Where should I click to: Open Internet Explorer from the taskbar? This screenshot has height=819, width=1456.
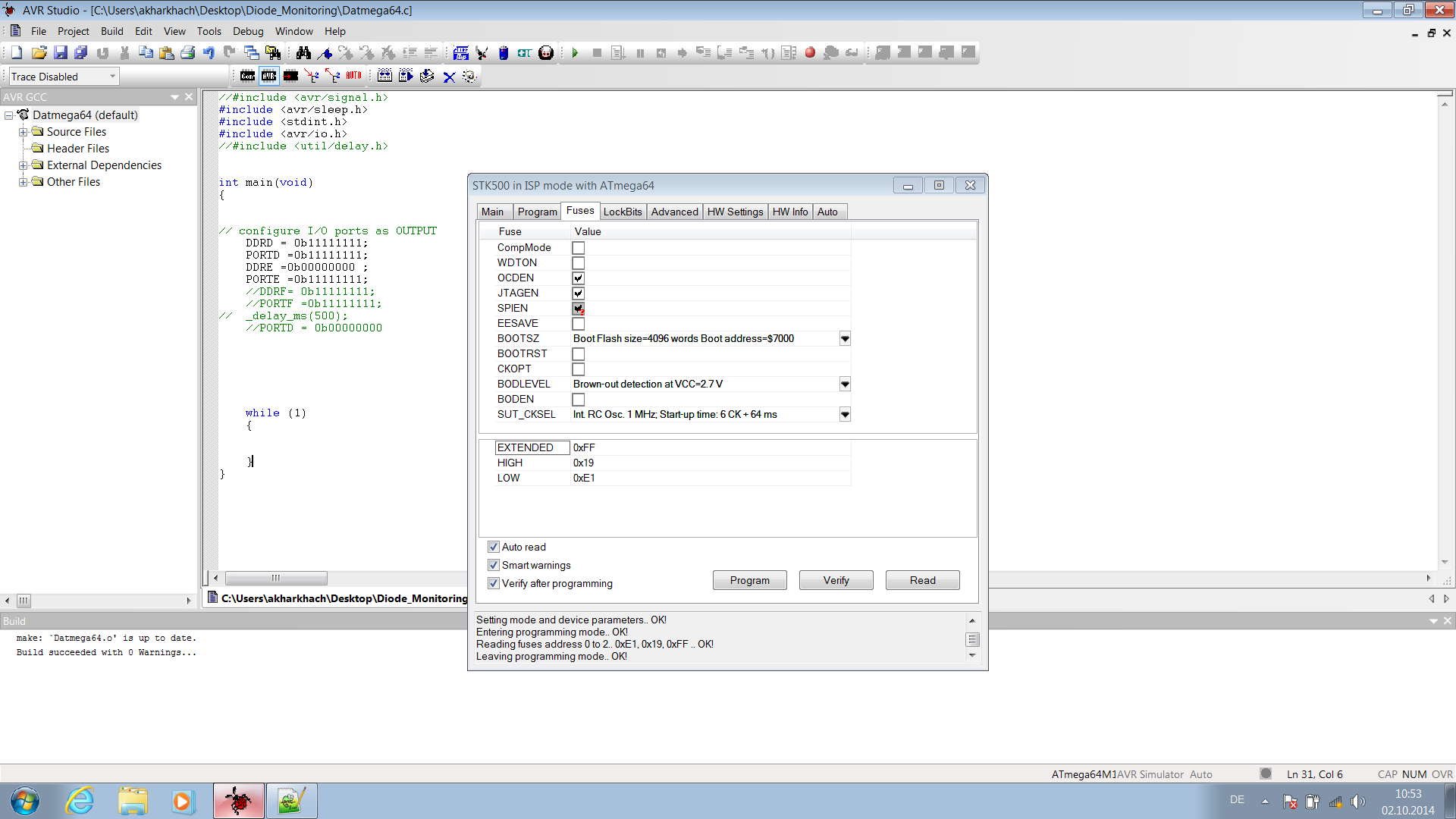pyautogui.click(x=80, y=801)
